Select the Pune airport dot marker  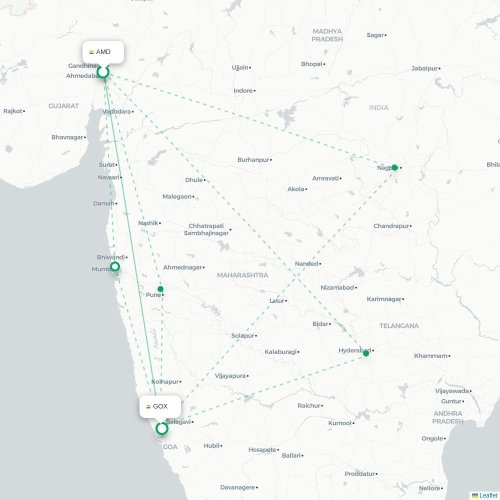[160, 289]
